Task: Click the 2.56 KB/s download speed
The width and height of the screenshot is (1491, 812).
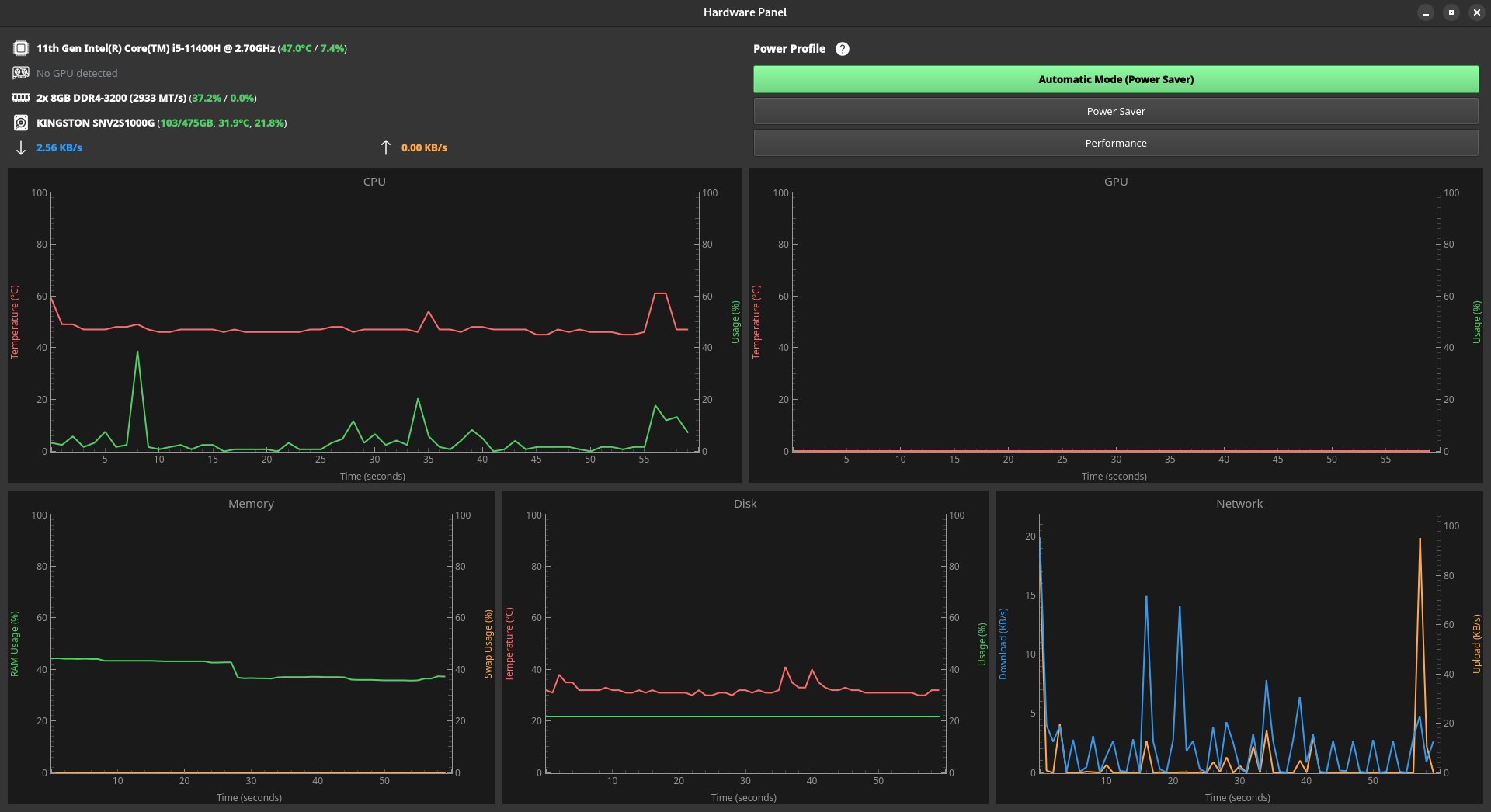Action: coord(59,147)
